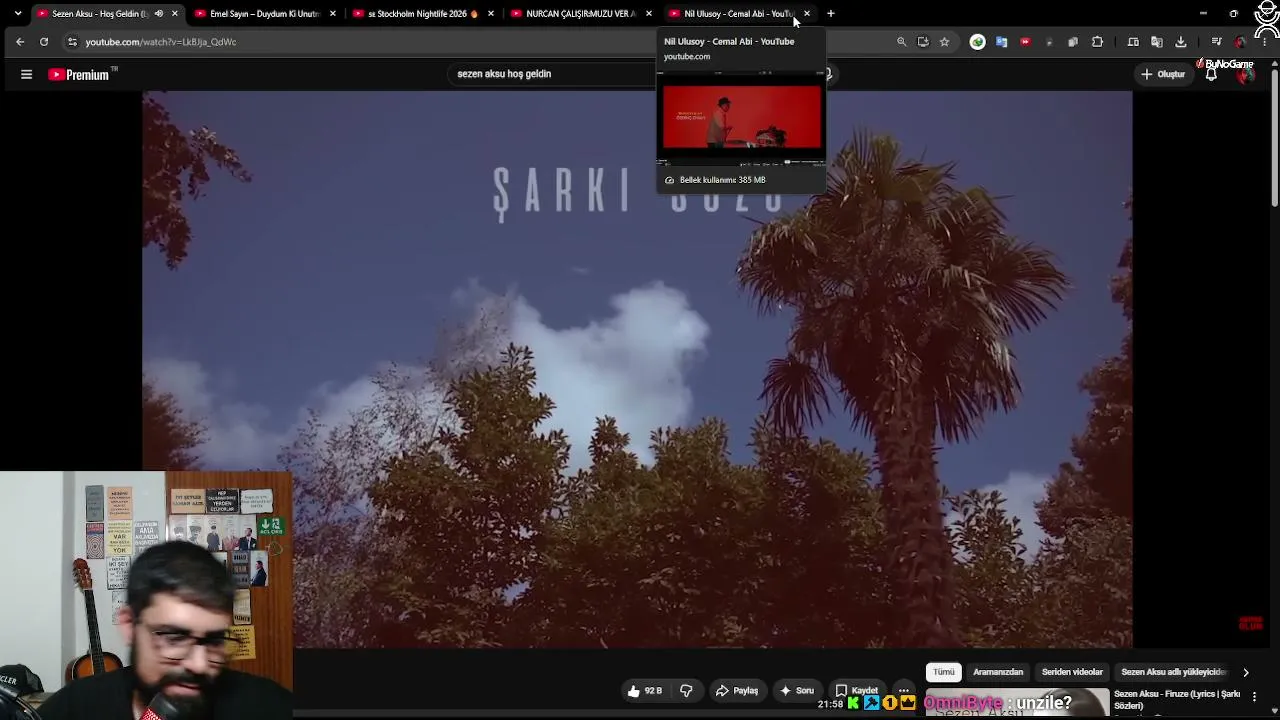Switch to the Emel Sayın tab
The height and width of the screenshot is (720, 1280).
pyautogui.click(x=266, y=14)
